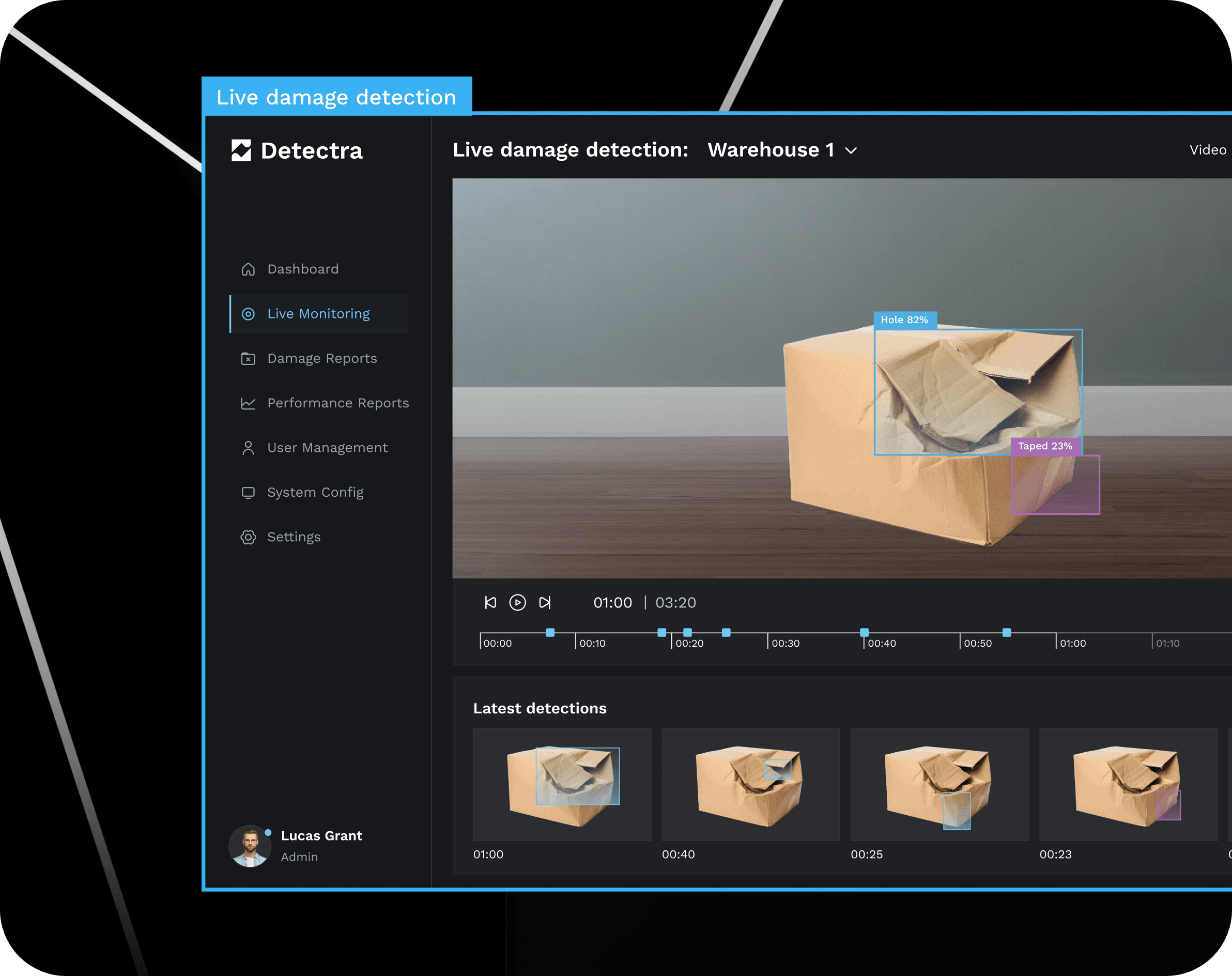Click the Warehouse 1 selector label
This screenshot has width=1232, height=976.
click(771, 150)
